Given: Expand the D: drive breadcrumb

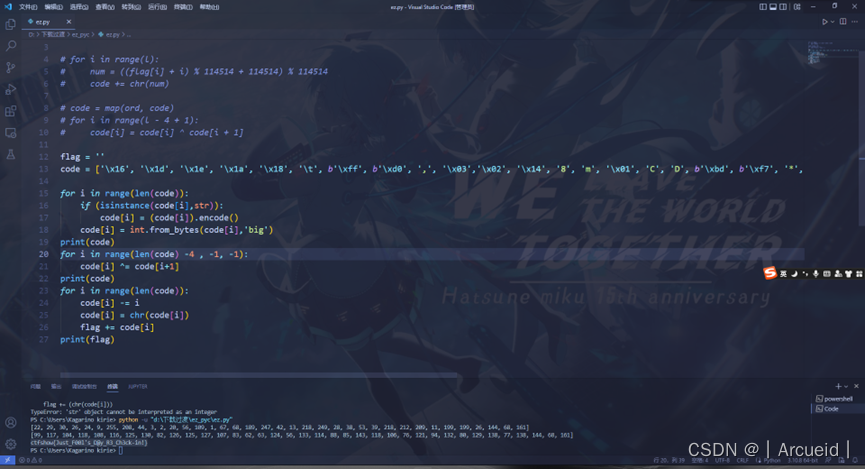Looking at the screenshot, I should 31,34.
